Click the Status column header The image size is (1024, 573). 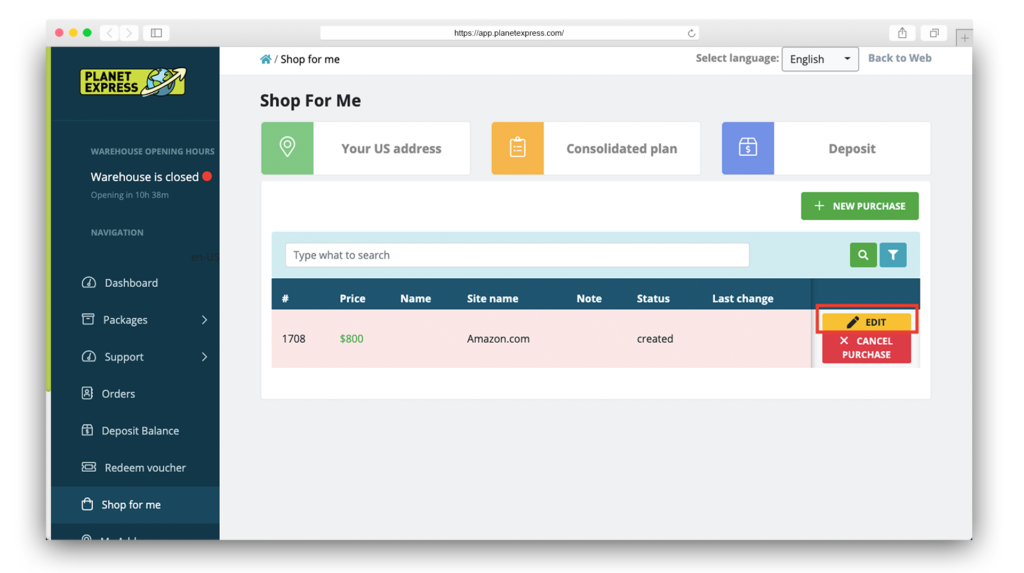pyautogui.click(x=653, y=299)
